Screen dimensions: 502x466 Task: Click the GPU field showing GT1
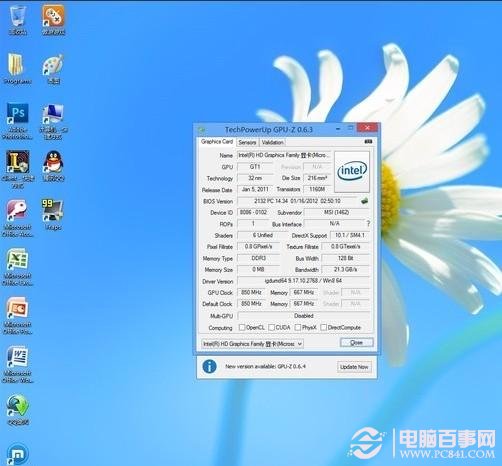(x=255, y=166)
